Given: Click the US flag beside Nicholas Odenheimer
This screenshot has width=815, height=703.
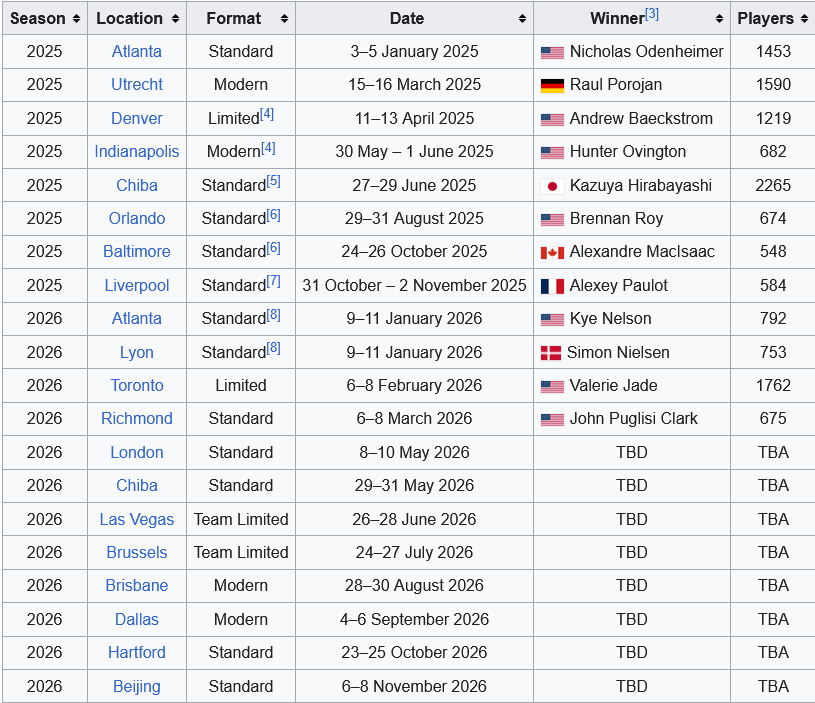Looking at the screenshot, I should tap(552, 52).
